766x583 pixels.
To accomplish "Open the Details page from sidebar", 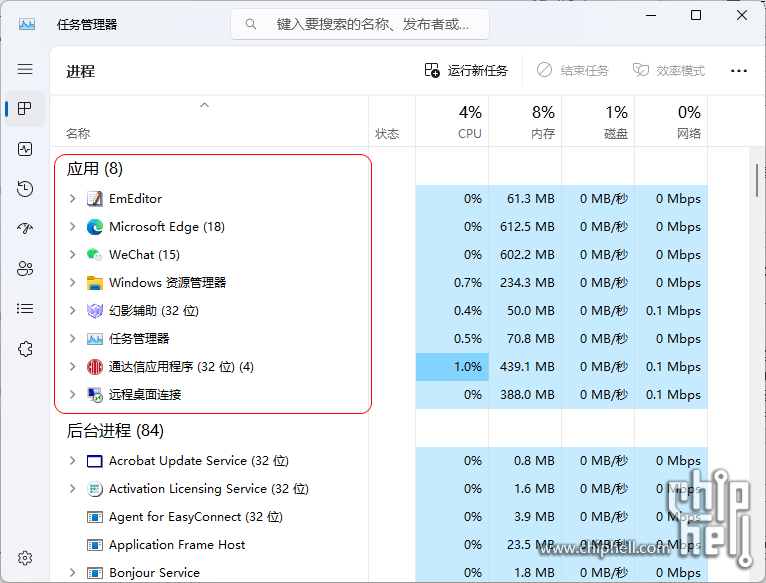I will tap(25, 308).
